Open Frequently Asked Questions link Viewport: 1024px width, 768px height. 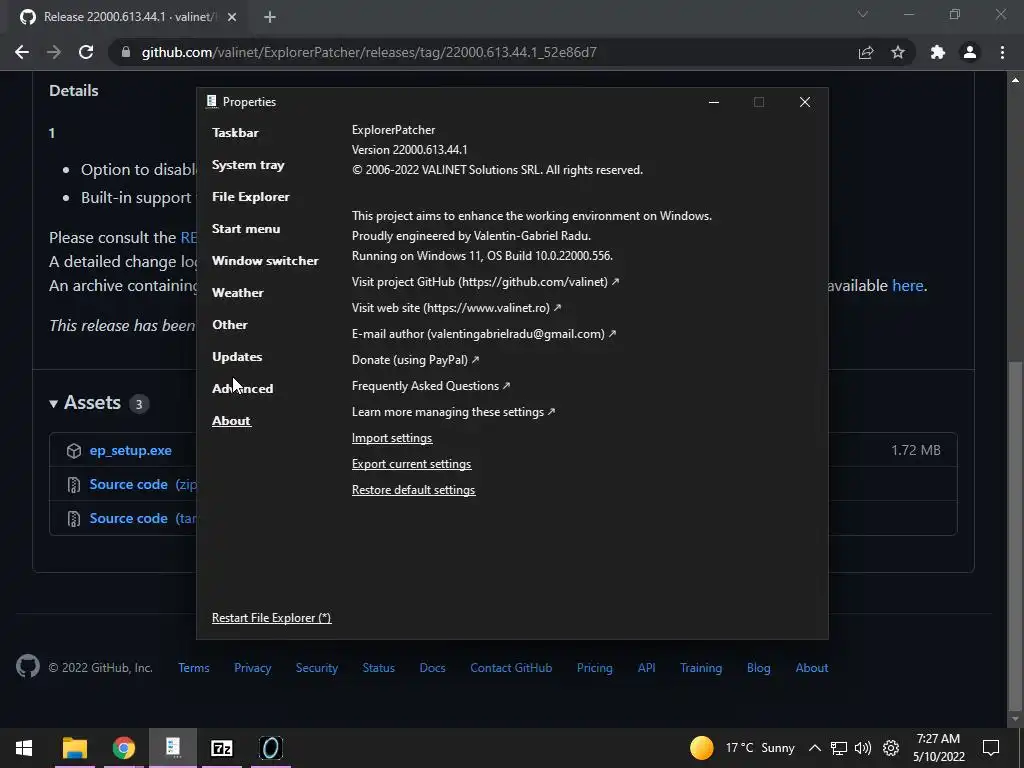pos(430,386)
